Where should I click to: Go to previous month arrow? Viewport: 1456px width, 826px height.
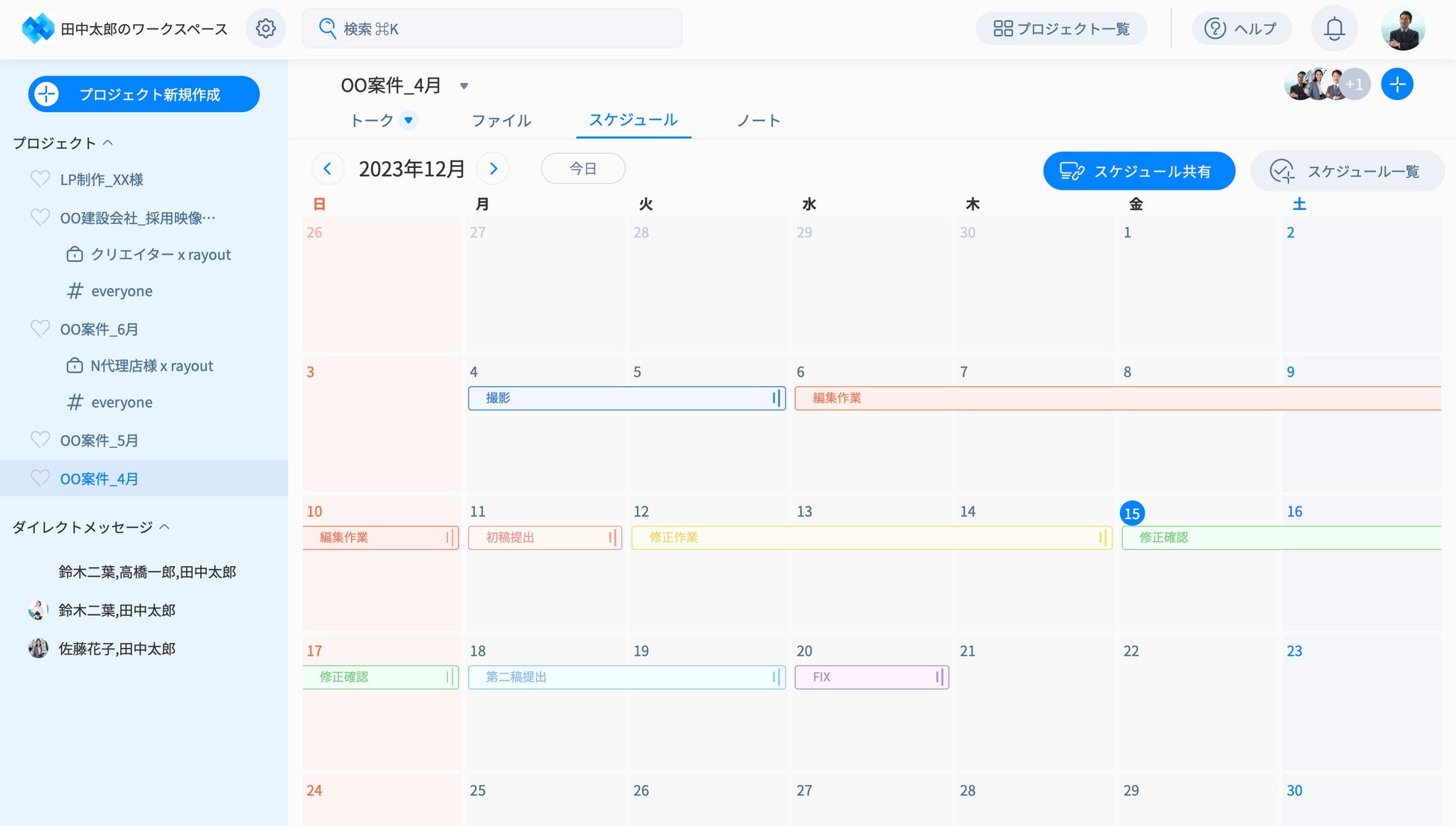coord(327,169)
